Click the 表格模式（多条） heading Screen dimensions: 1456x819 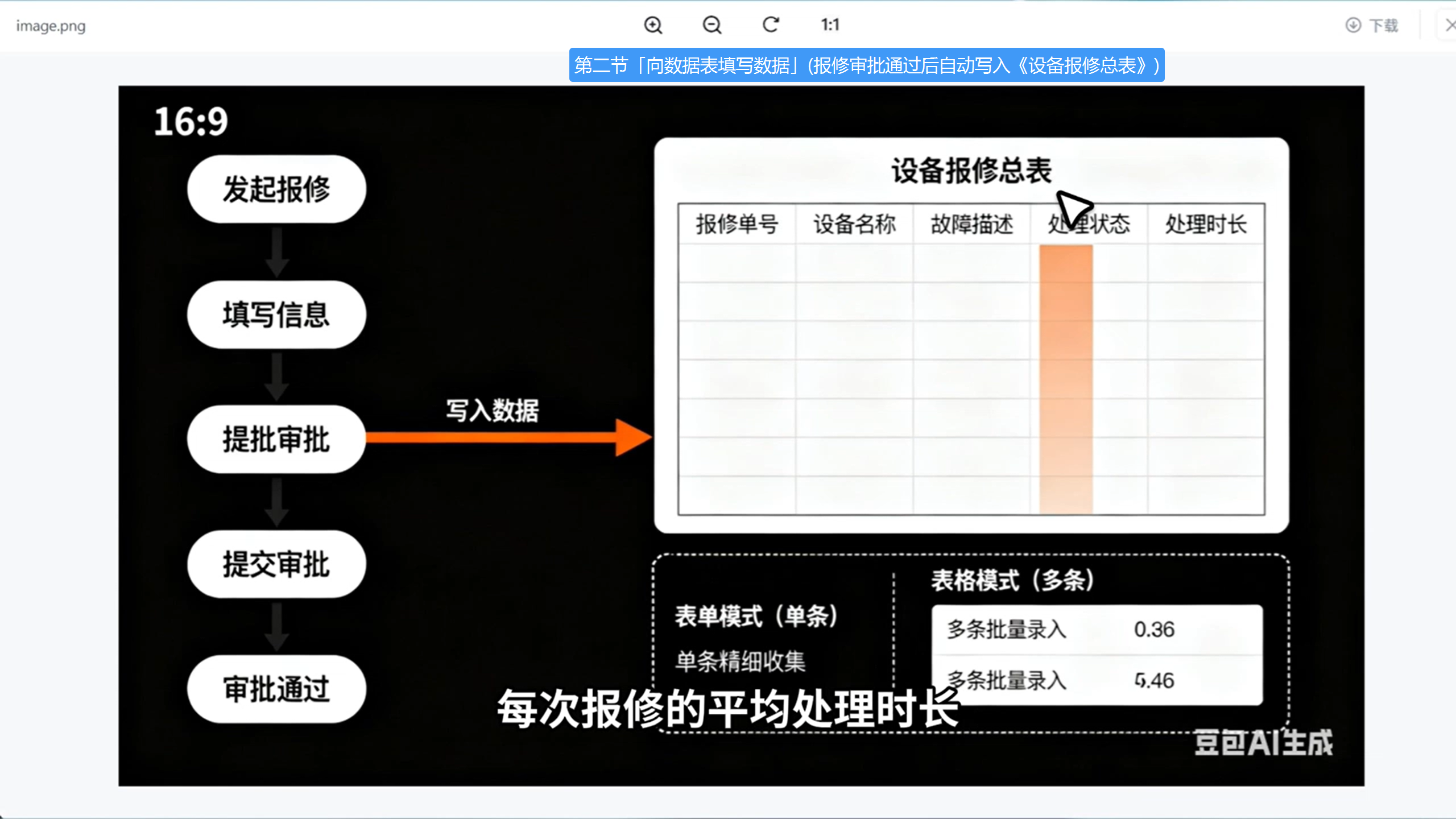[x=1012, y=581]
